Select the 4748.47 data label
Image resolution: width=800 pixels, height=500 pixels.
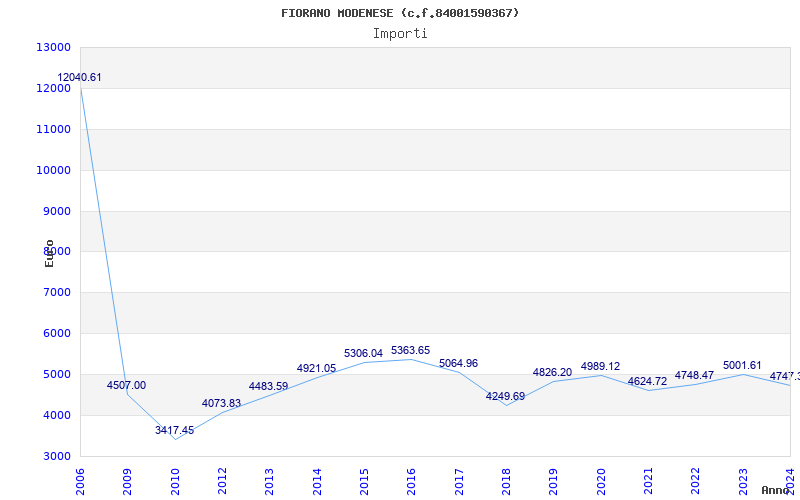coord(694,375)
